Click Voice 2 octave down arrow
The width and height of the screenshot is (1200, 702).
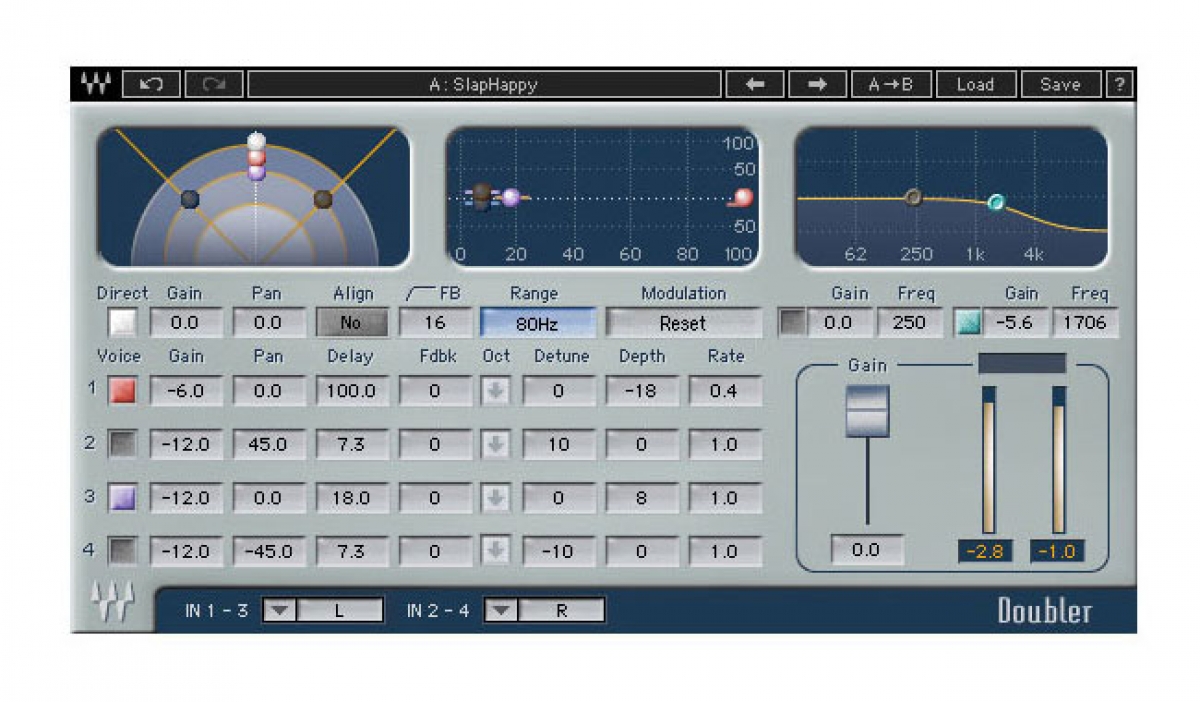(x=495, y=444)
